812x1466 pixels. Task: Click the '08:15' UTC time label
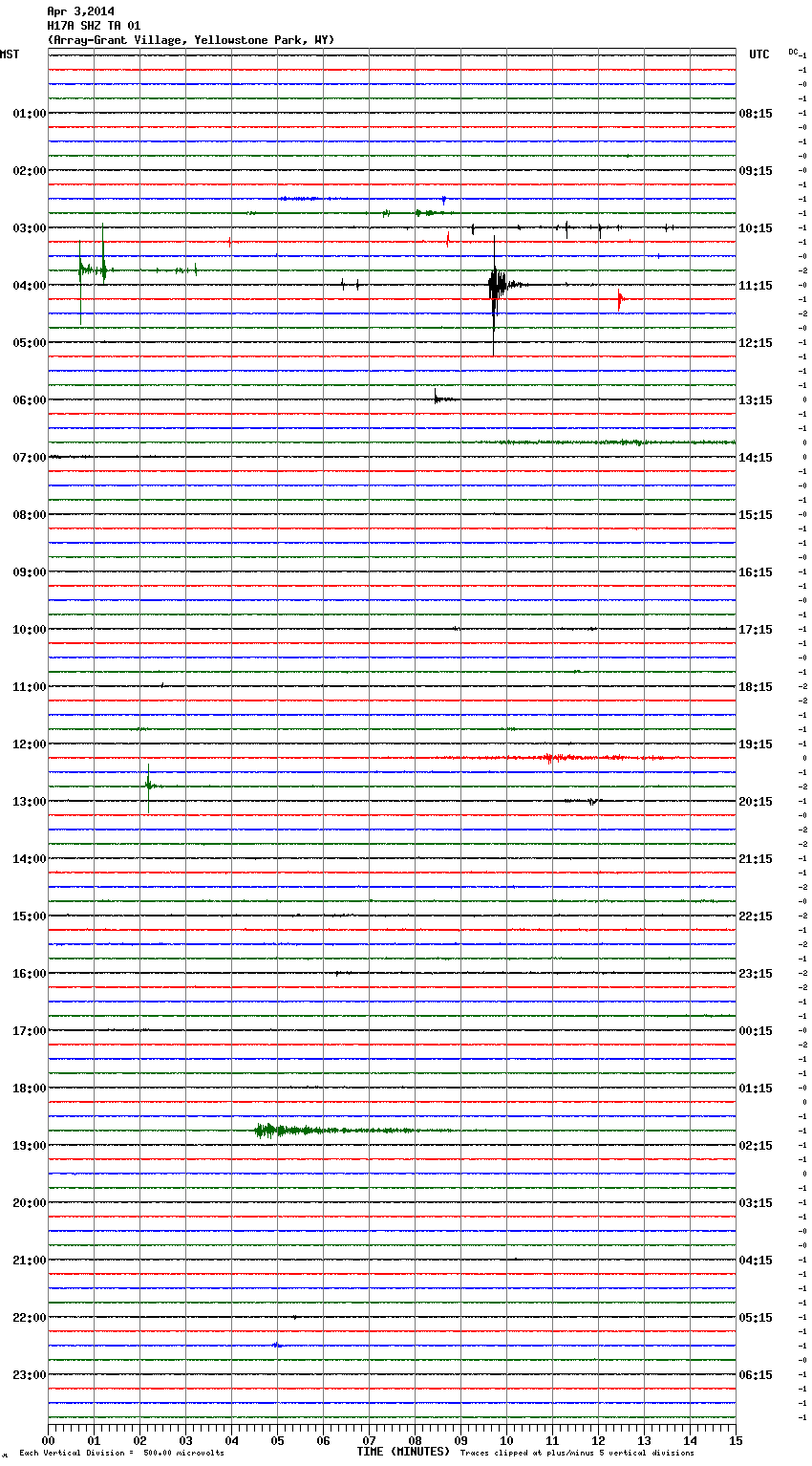[x=756, y=114]
